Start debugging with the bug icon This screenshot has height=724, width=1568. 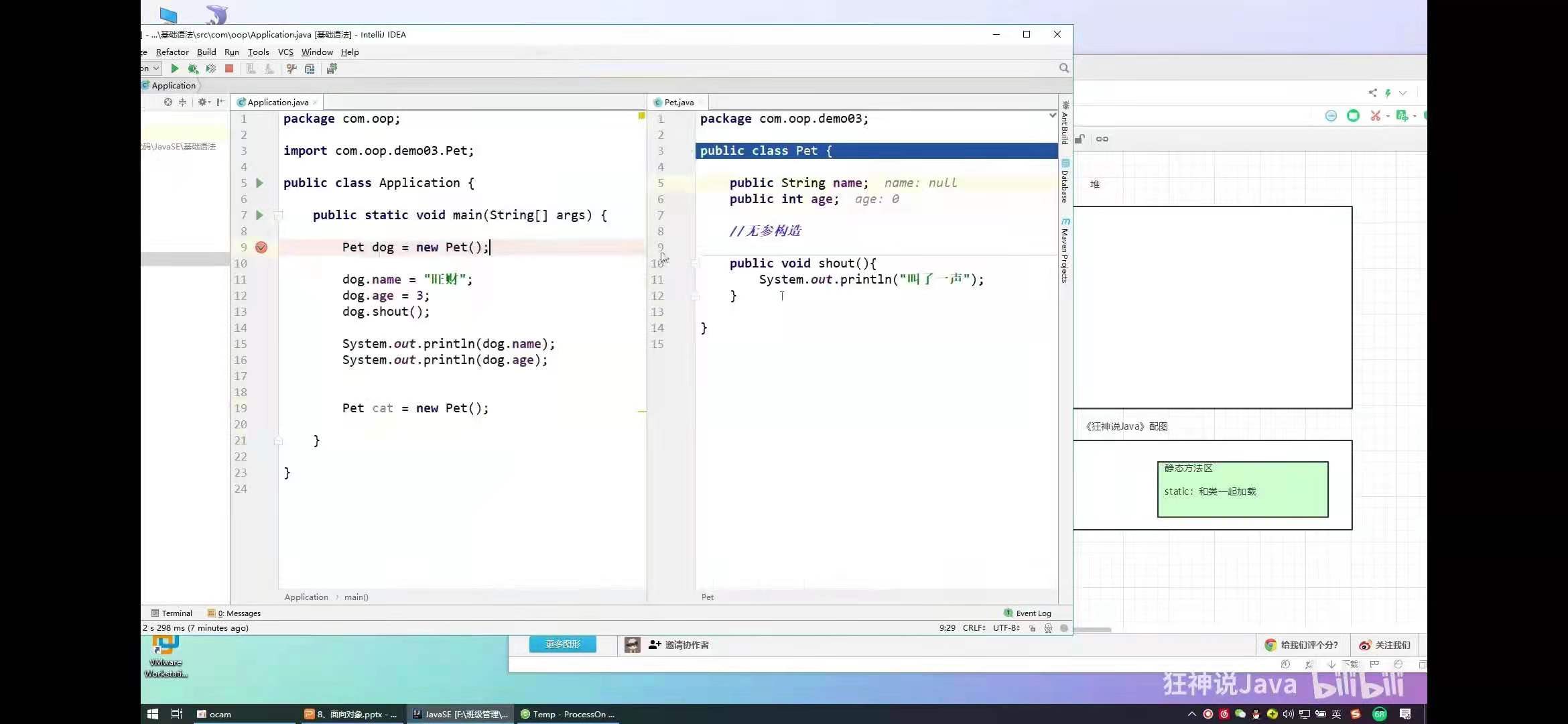[x=193, y=68]
